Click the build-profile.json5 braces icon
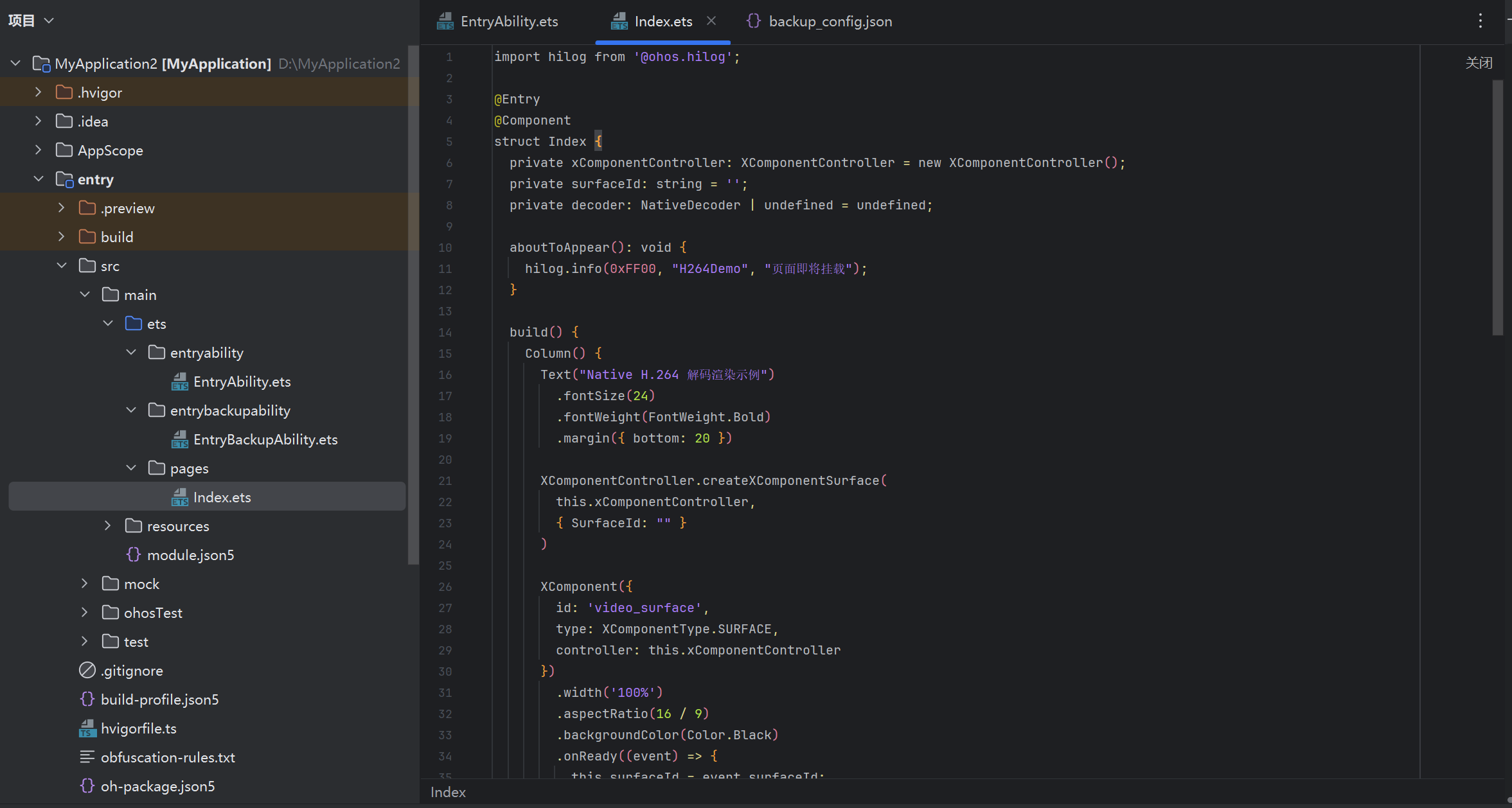This screenshot has height=808, width=1512. [87, 699]
